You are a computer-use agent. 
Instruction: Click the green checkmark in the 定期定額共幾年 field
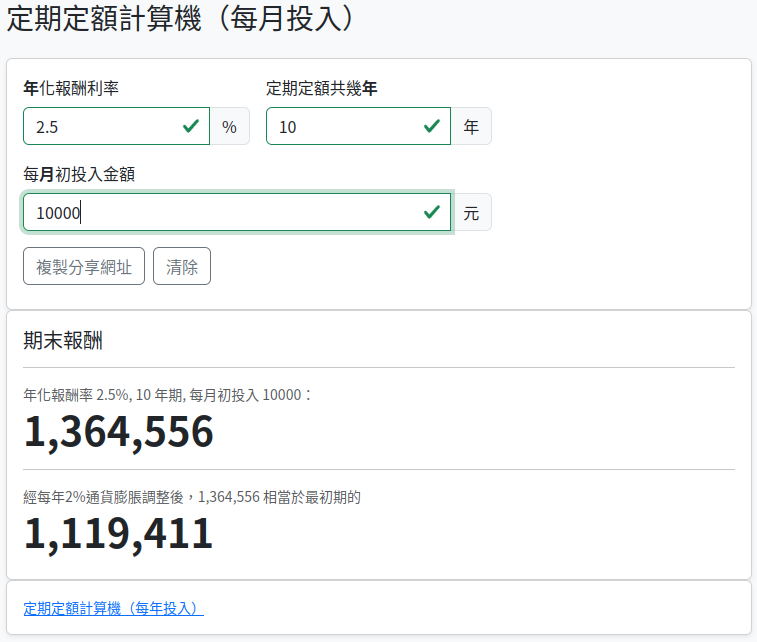point(432,127)
